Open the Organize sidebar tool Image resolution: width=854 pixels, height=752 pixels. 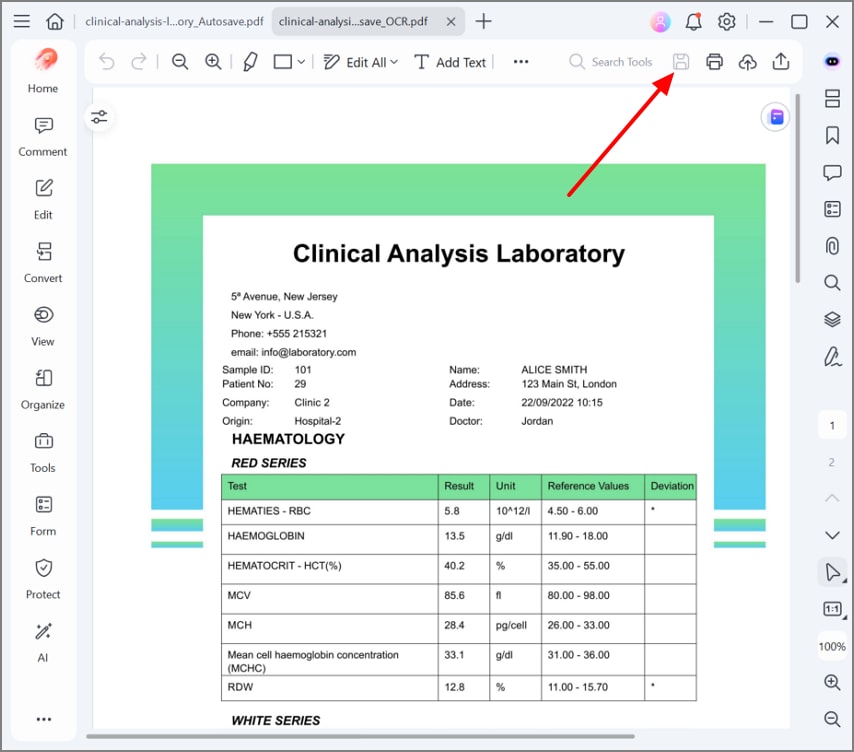click(43, 390)
